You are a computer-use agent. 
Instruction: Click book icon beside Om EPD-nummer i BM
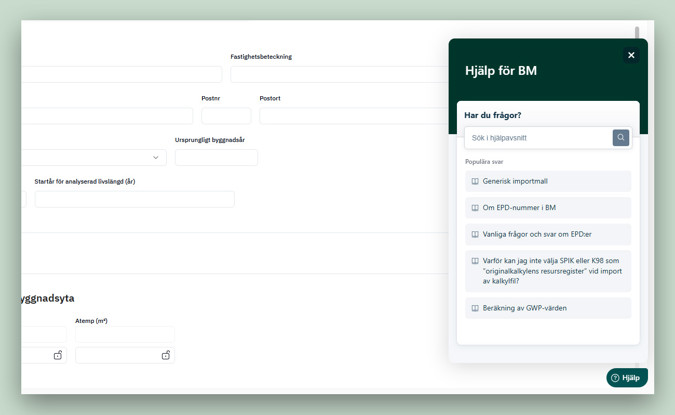pyautogui.click(x=475, y=208)
